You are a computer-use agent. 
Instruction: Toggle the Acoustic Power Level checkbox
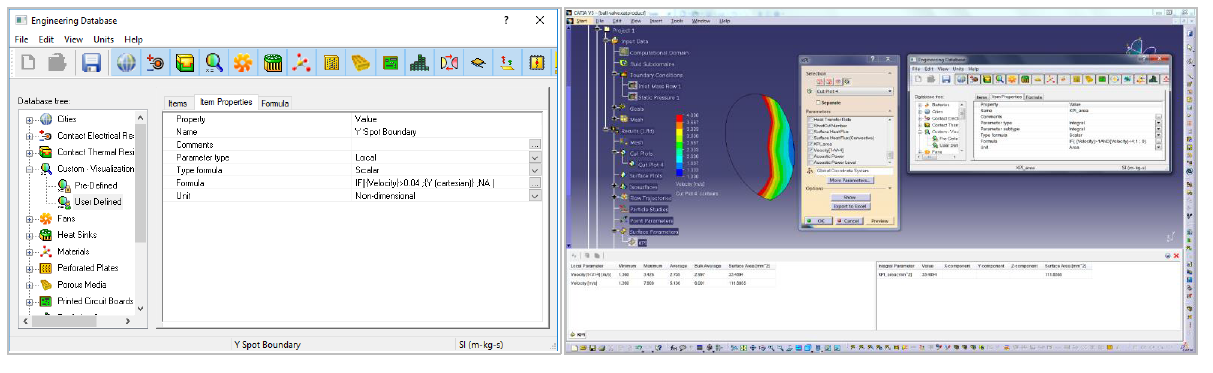coord(810,162)
